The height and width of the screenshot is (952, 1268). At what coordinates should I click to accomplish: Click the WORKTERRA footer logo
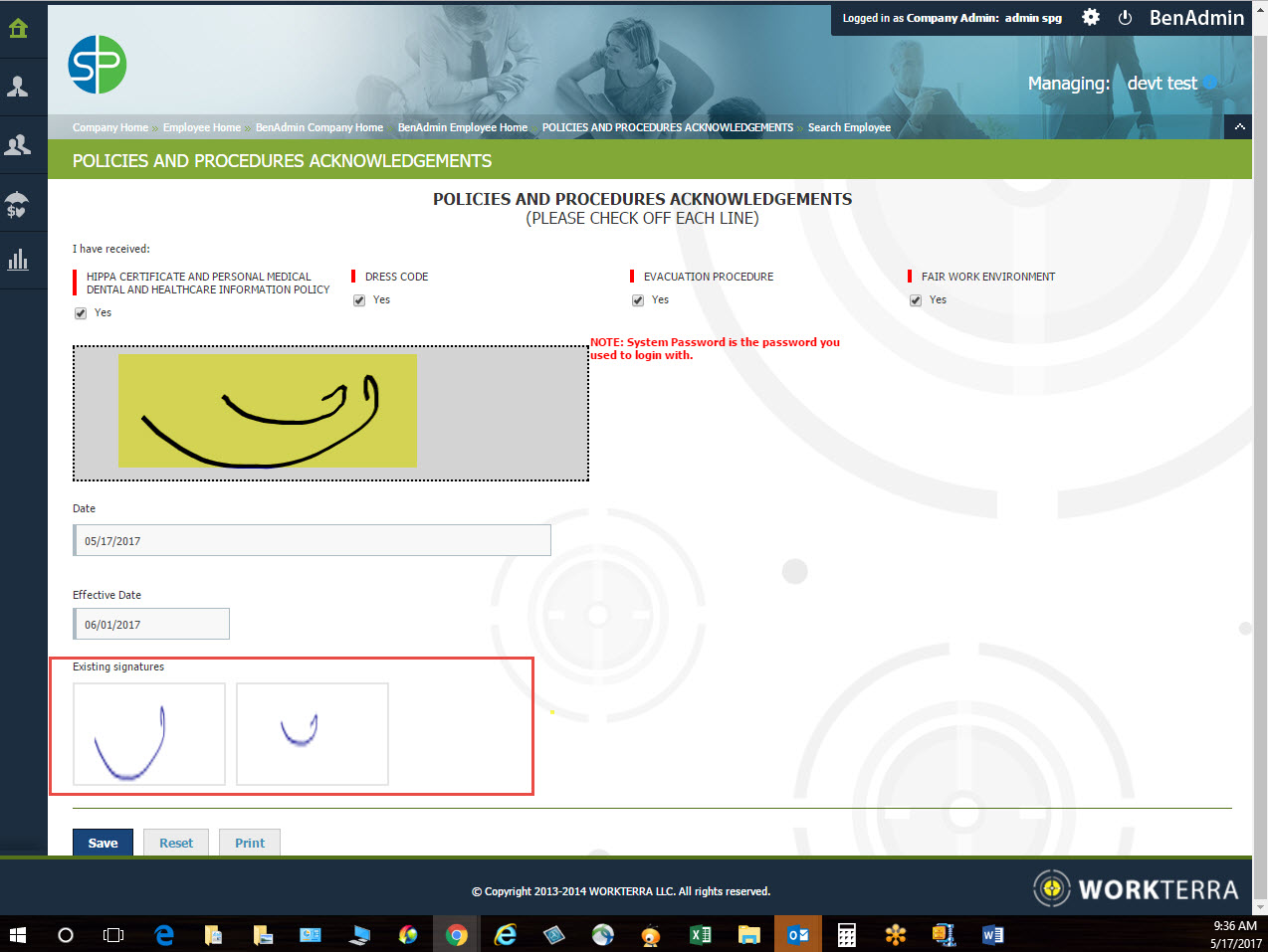1136,888
